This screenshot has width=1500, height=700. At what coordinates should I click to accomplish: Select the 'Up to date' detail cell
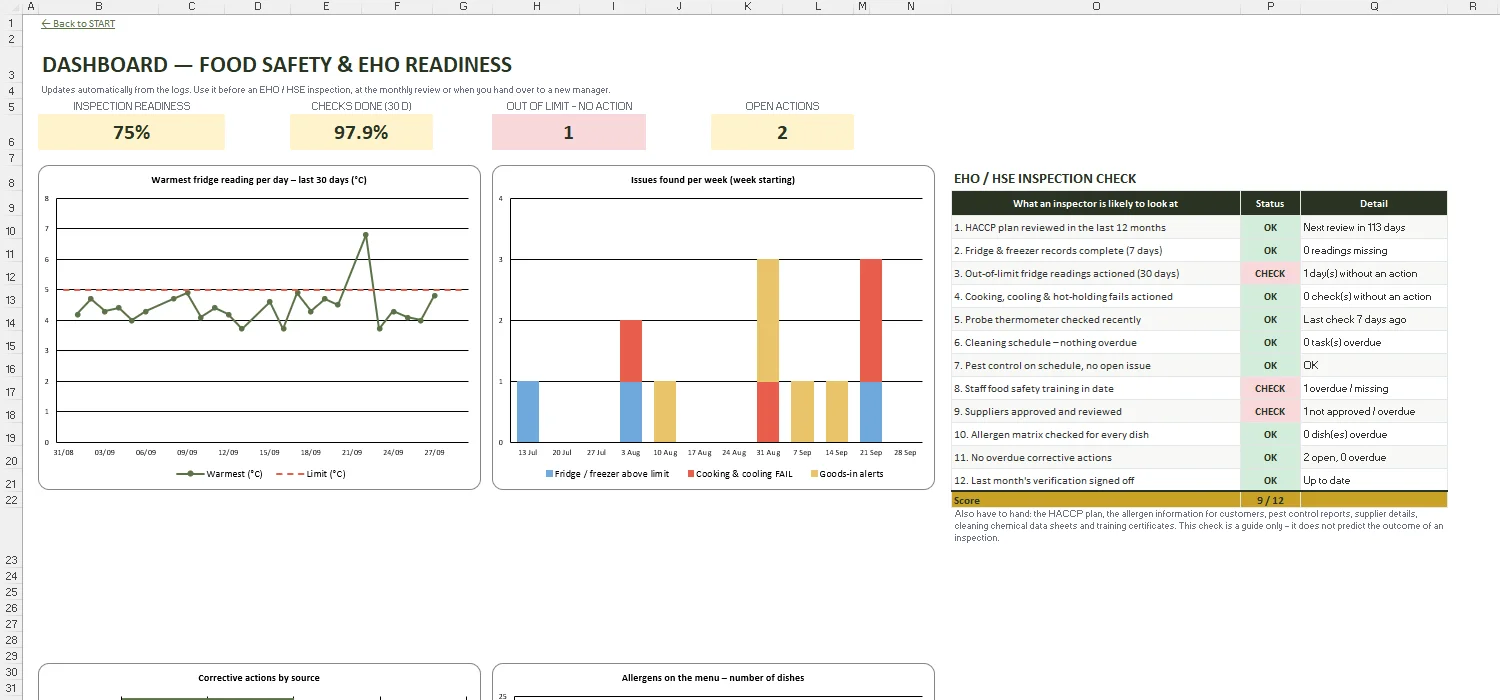coord(1374,481)
